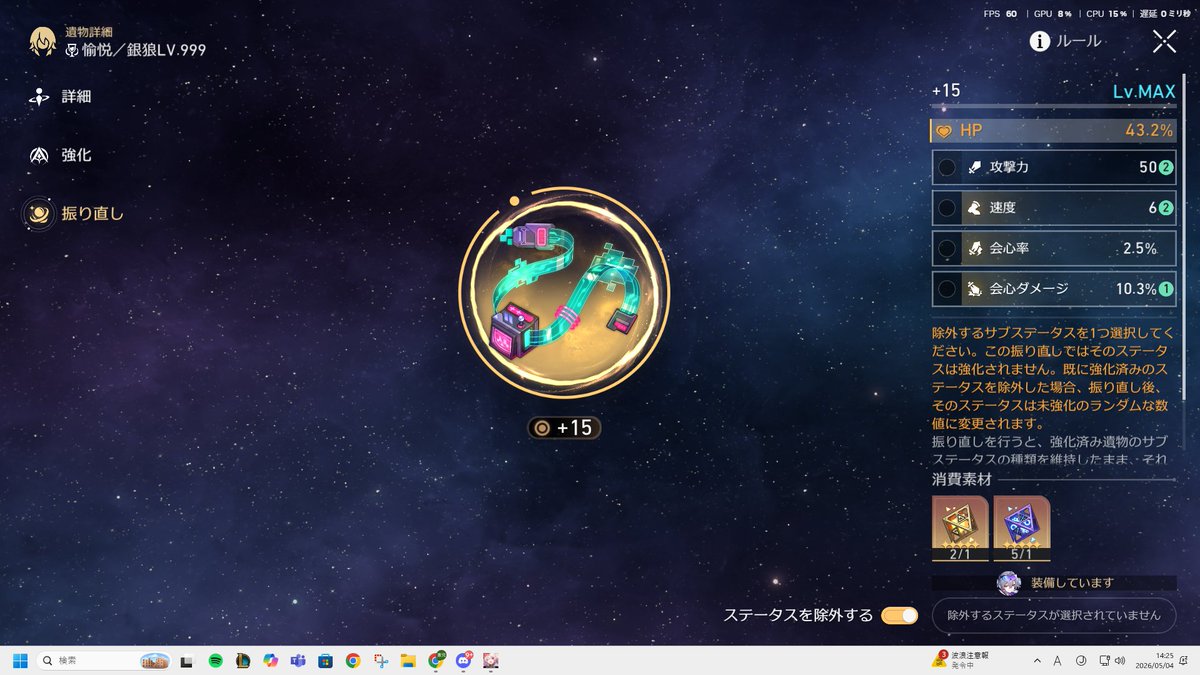The width and height of the screenshot is (1200, 675).
Task: Click the 装備しています equipped character portrait
Action: click(1008, 583)
